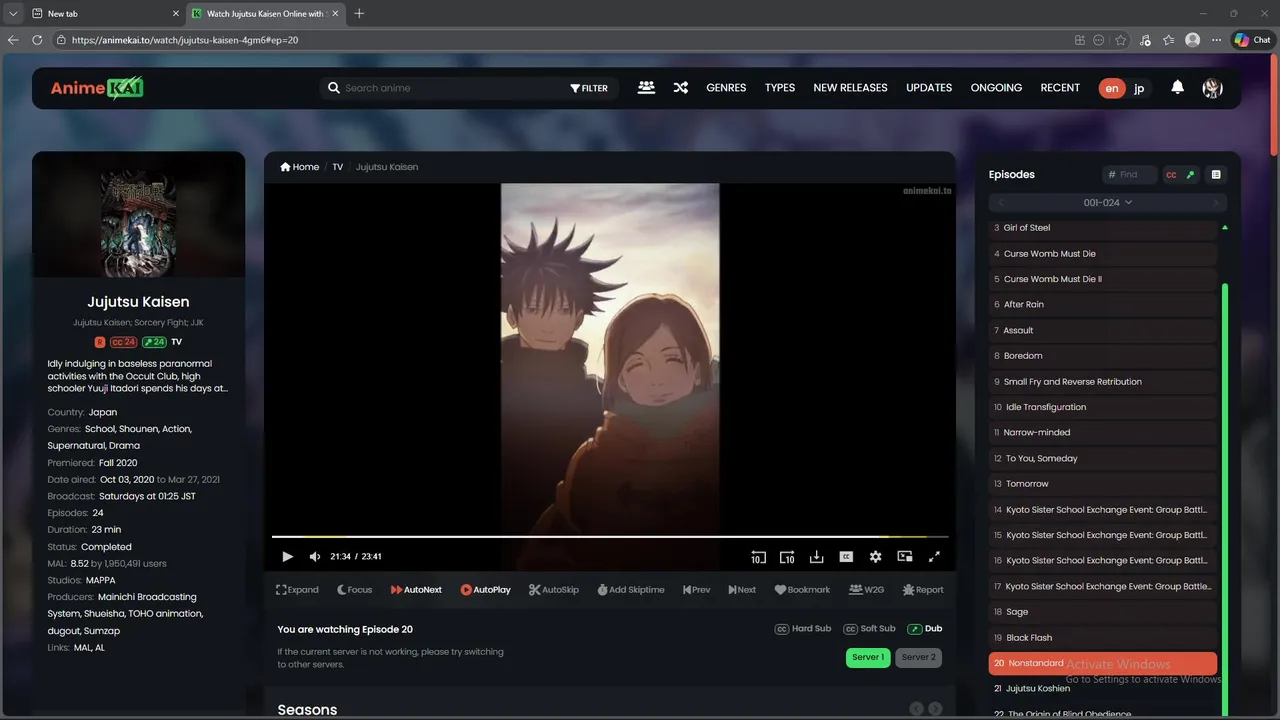Viewport: 1280px width, 720px height.
Task: Click the next episode range arrow
Action: pyautogui.click(x=1216, y=202)
